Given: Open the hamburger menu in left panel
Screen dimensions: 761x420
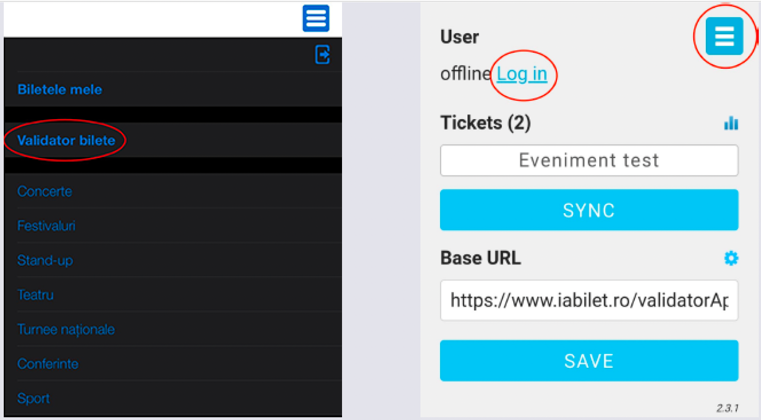Looking at the screenshot, I should [x=316, y=18].
